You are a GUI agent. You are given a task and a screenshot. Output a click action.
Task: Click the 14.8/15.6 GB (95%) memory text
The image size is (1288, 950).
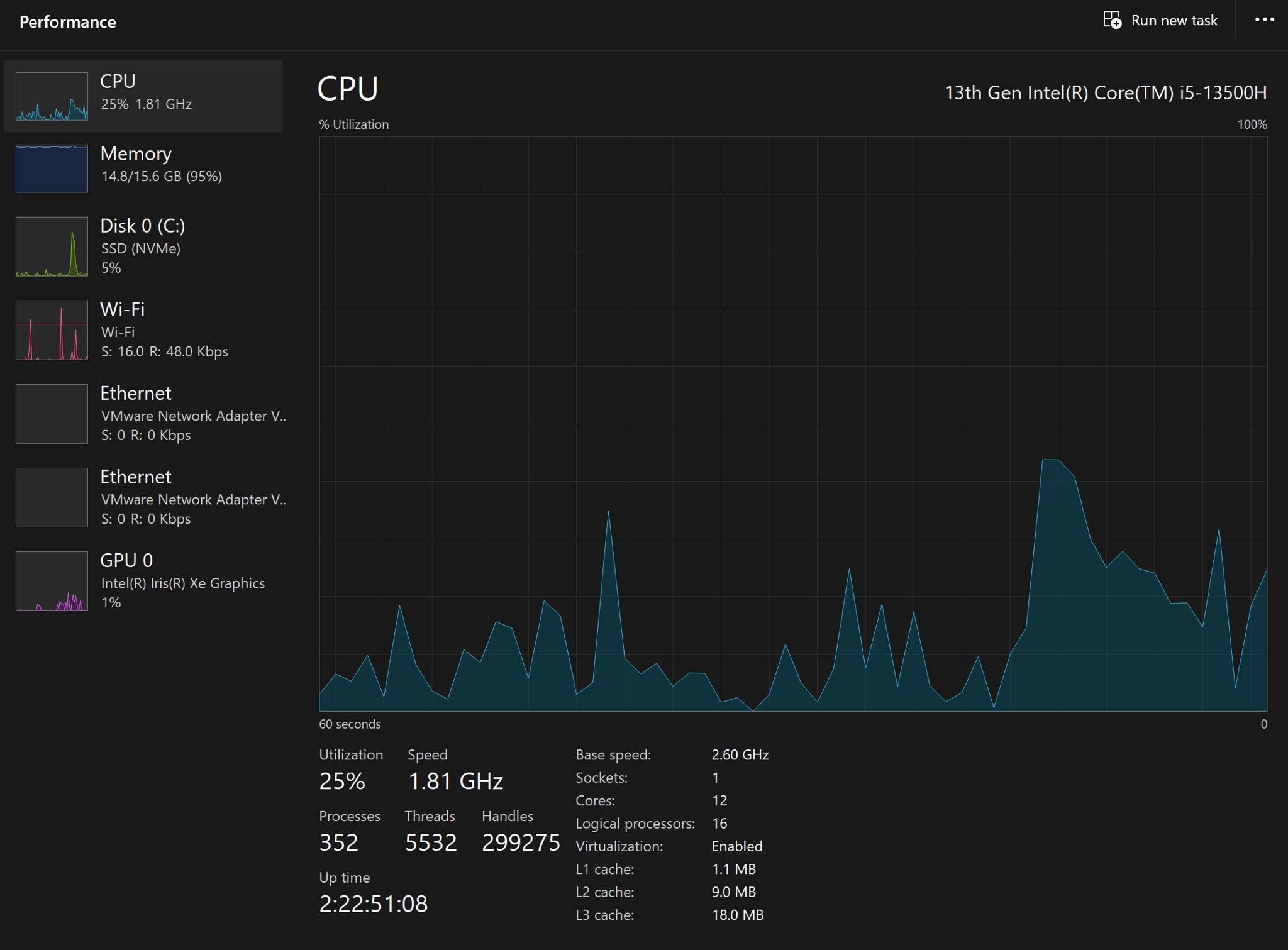[162, 176]
